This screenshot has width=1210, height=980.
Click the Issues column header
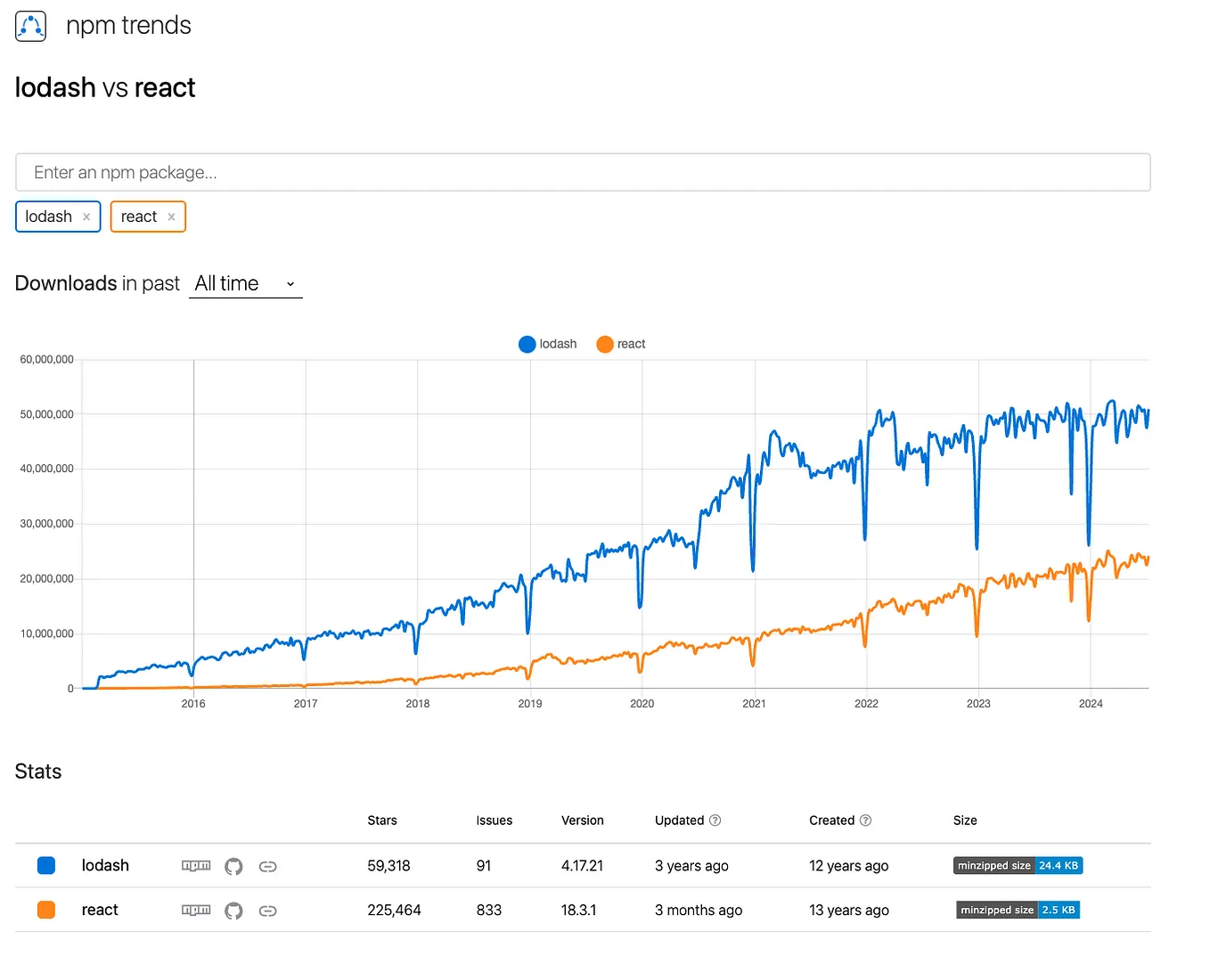click(x=495, y=821)
